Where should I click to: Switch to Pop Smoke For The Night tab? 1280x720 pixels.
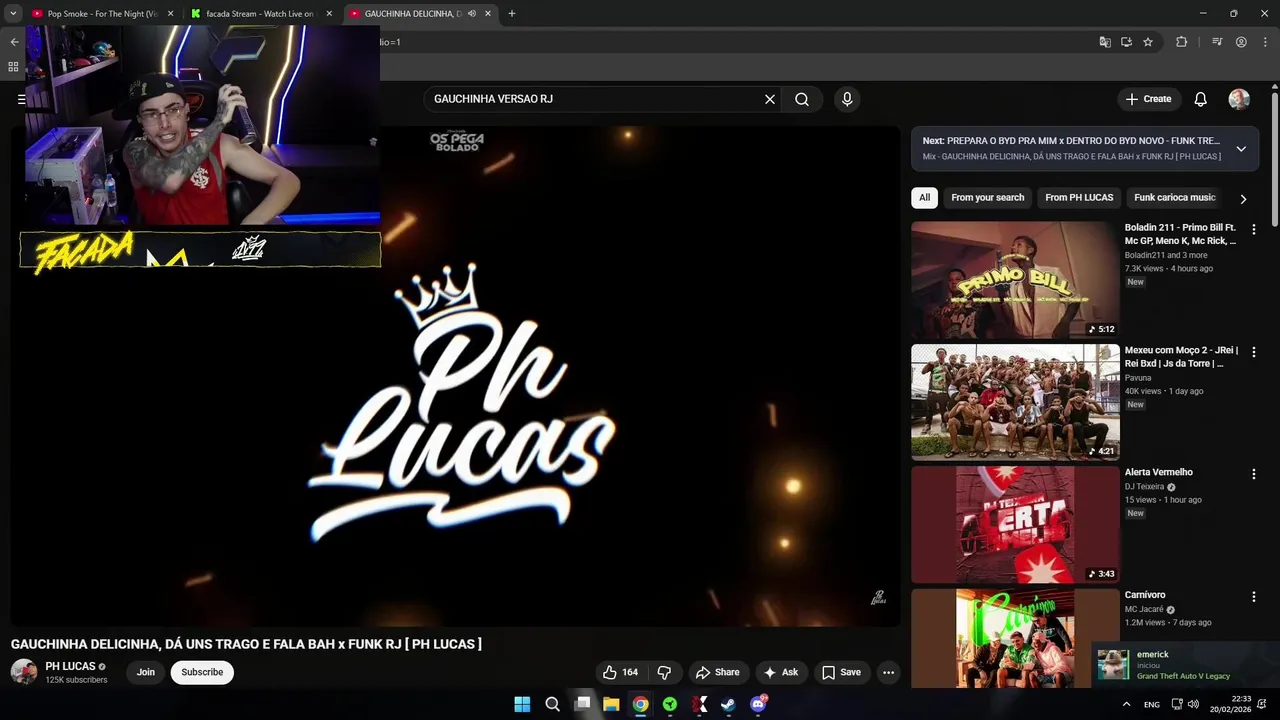point(103,14)
